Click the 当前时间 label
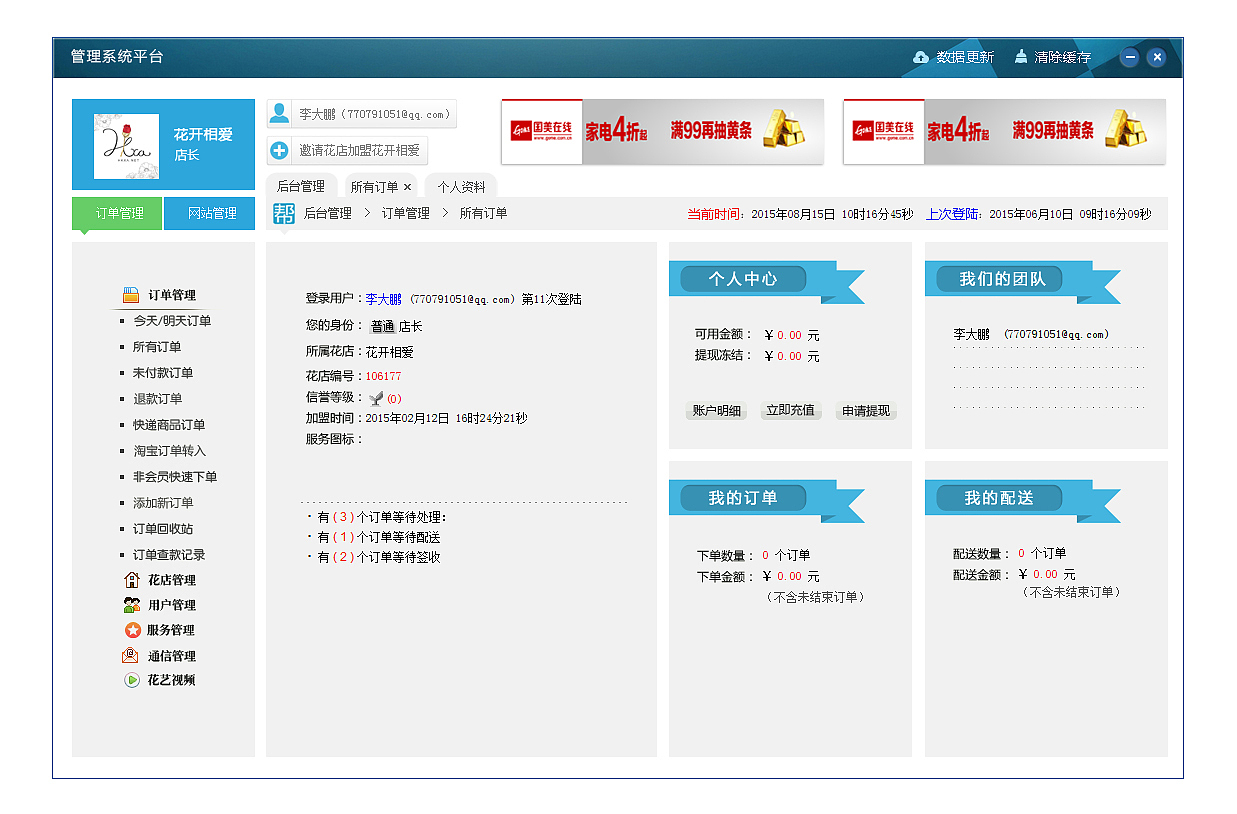 coord(715,214)
